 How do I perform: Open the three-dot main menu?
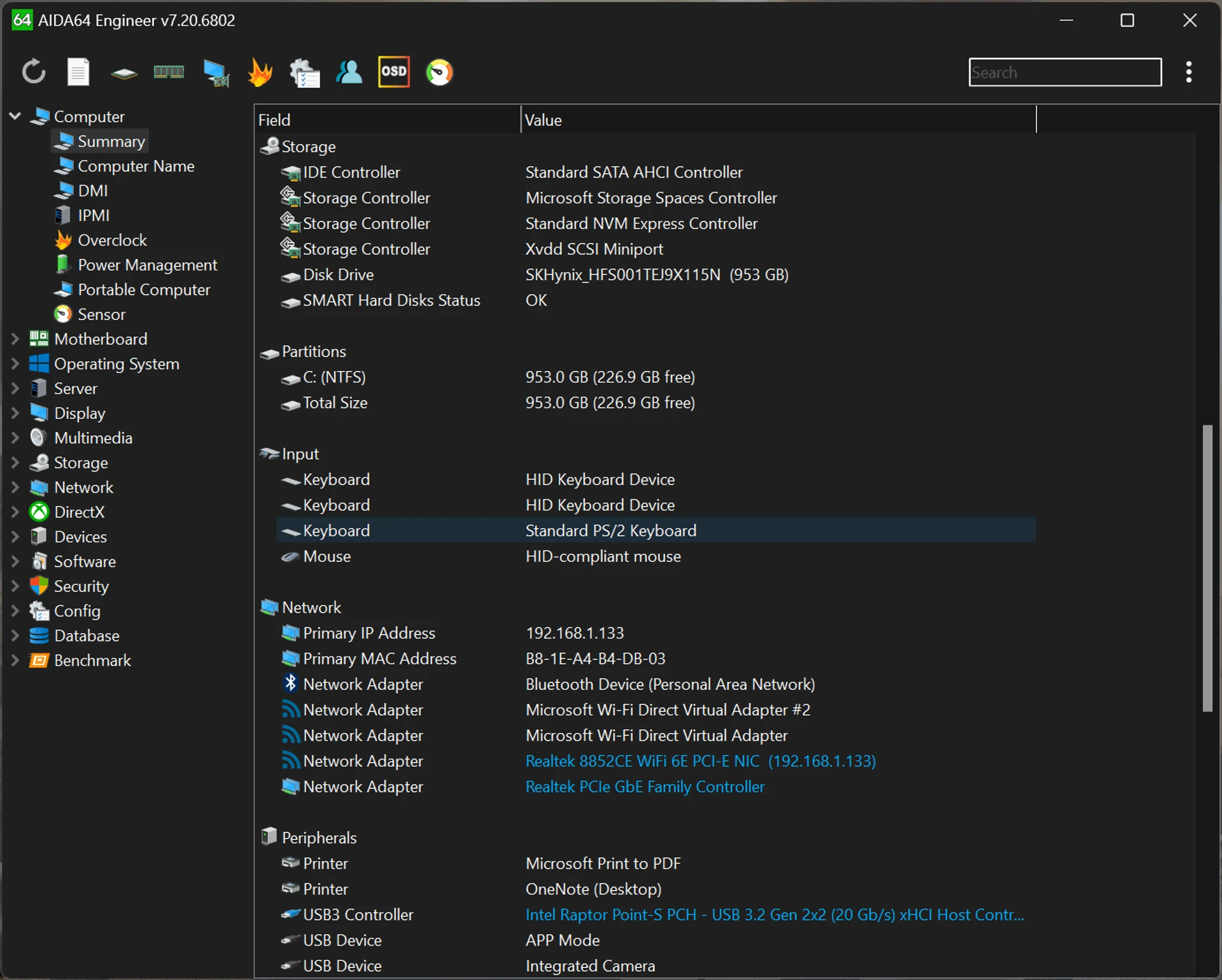coord(1188,72)
